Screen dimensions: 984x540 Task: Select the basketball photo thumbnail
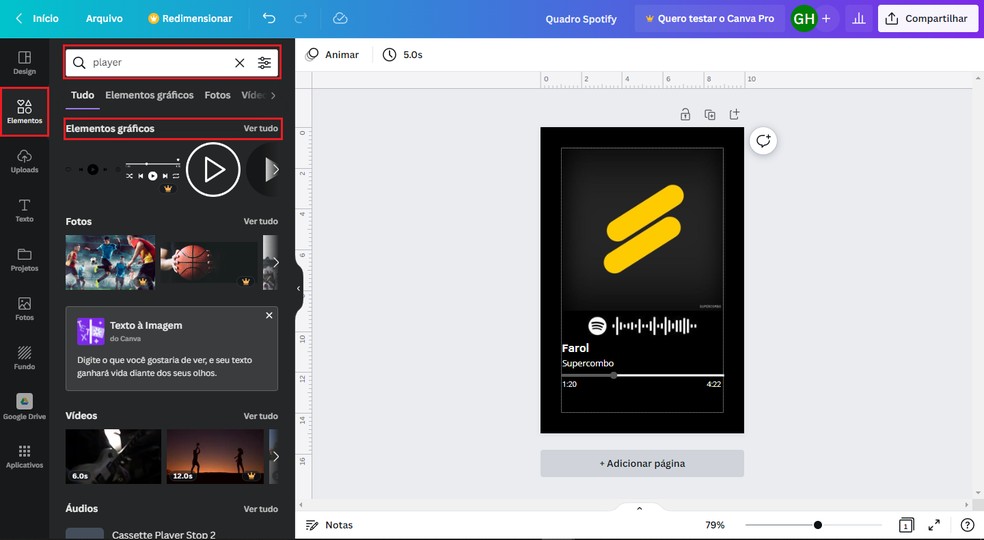point(209,262)
